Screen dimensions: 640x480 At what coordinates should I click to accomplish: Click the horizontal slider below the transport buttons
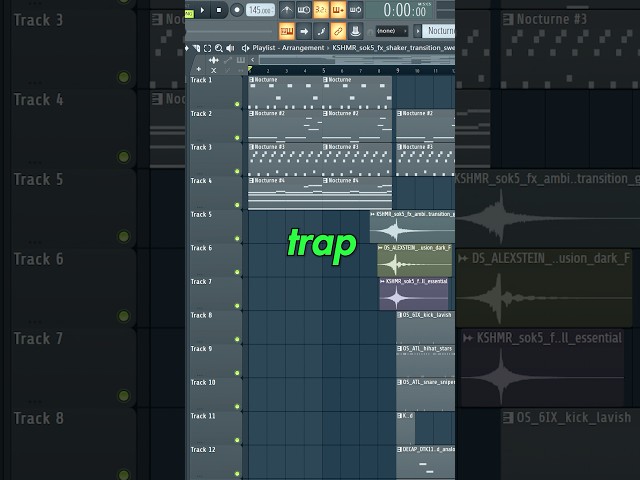pyautogui.click(x=229, y=31)
